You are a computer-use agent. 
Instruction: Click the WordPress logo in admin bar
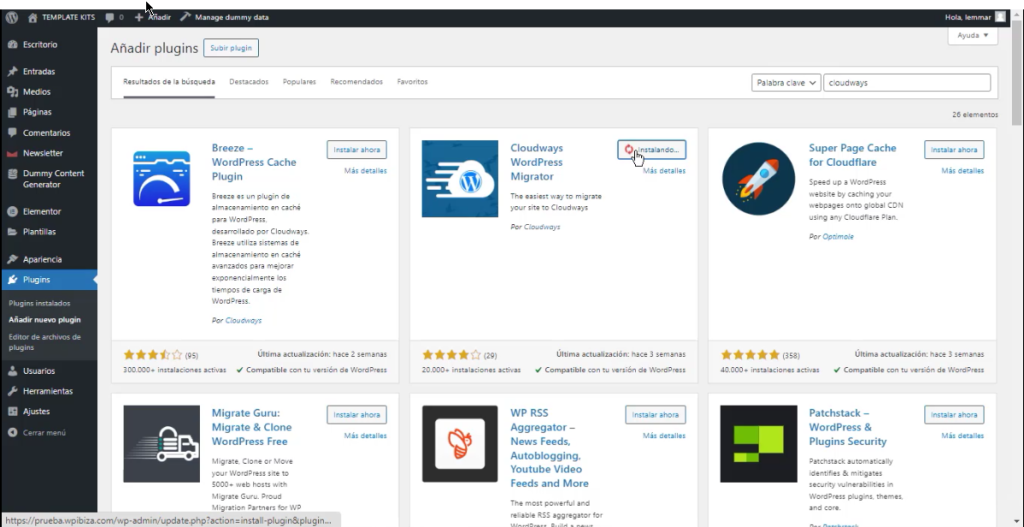click(11, 17)
